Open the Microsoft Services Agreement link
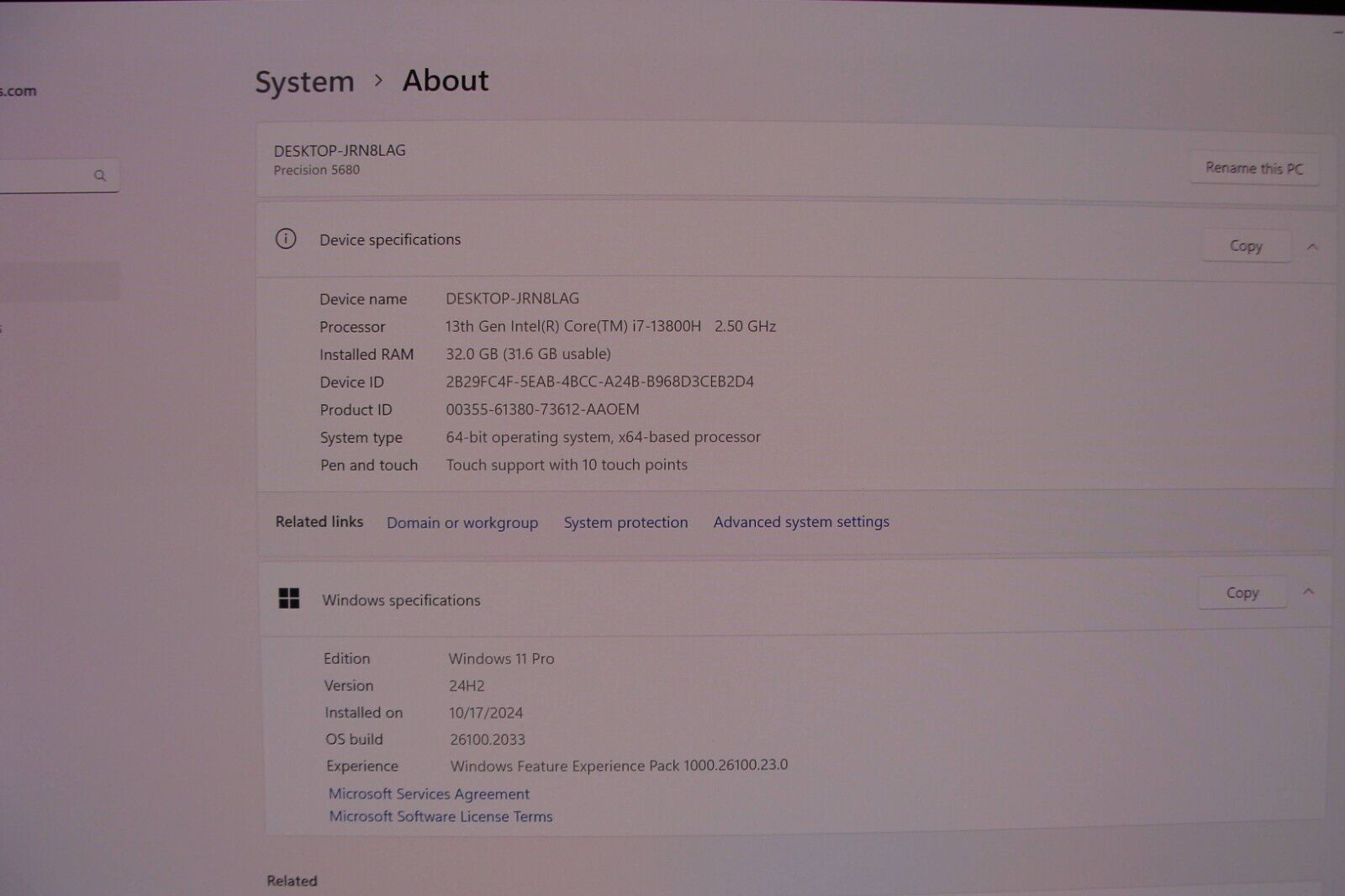1345x896 pixels. (x=429, y=793)
